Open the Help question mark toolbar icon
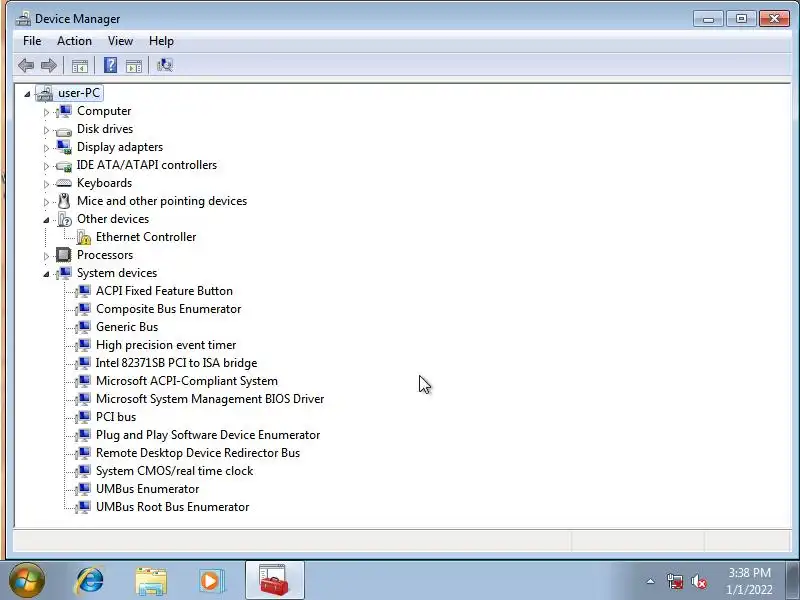This screenshot has height=600, width=800. (x=110, y=65)
